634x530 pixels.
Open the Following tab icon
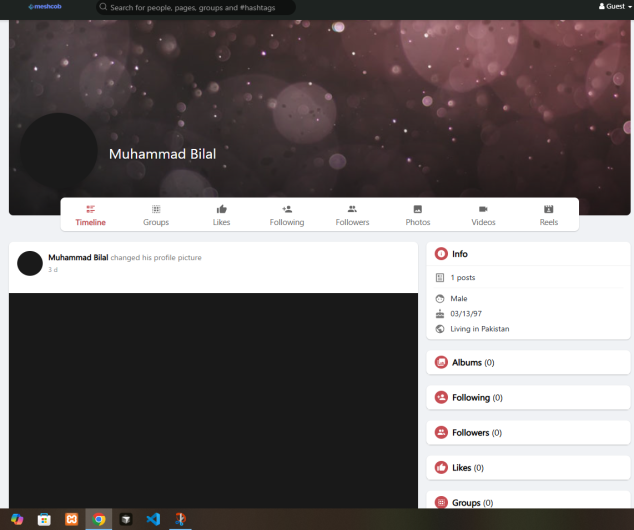(x=287, y=209)
